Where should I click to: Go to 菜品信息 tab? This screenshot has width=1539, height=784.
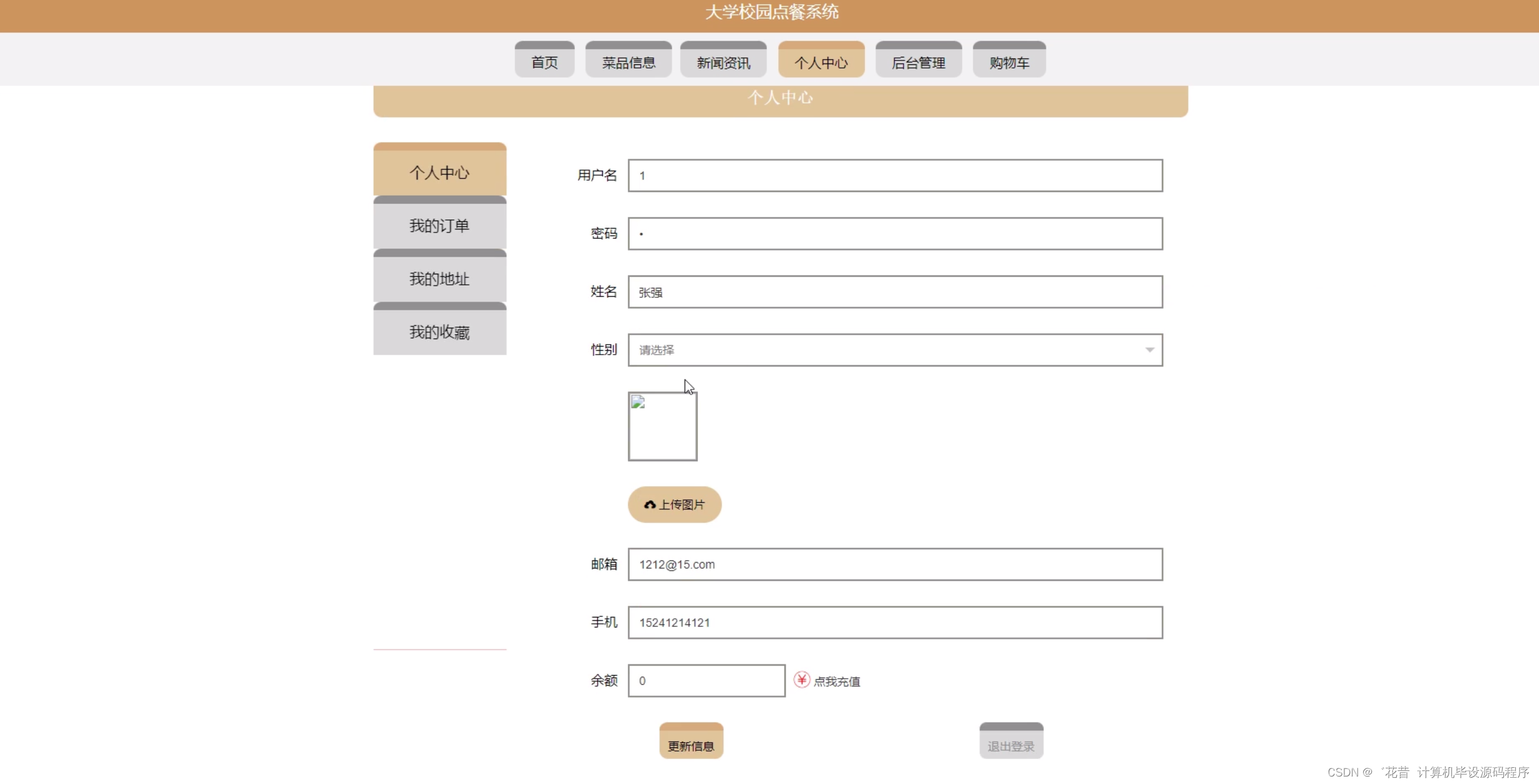(x=628, y=62)
